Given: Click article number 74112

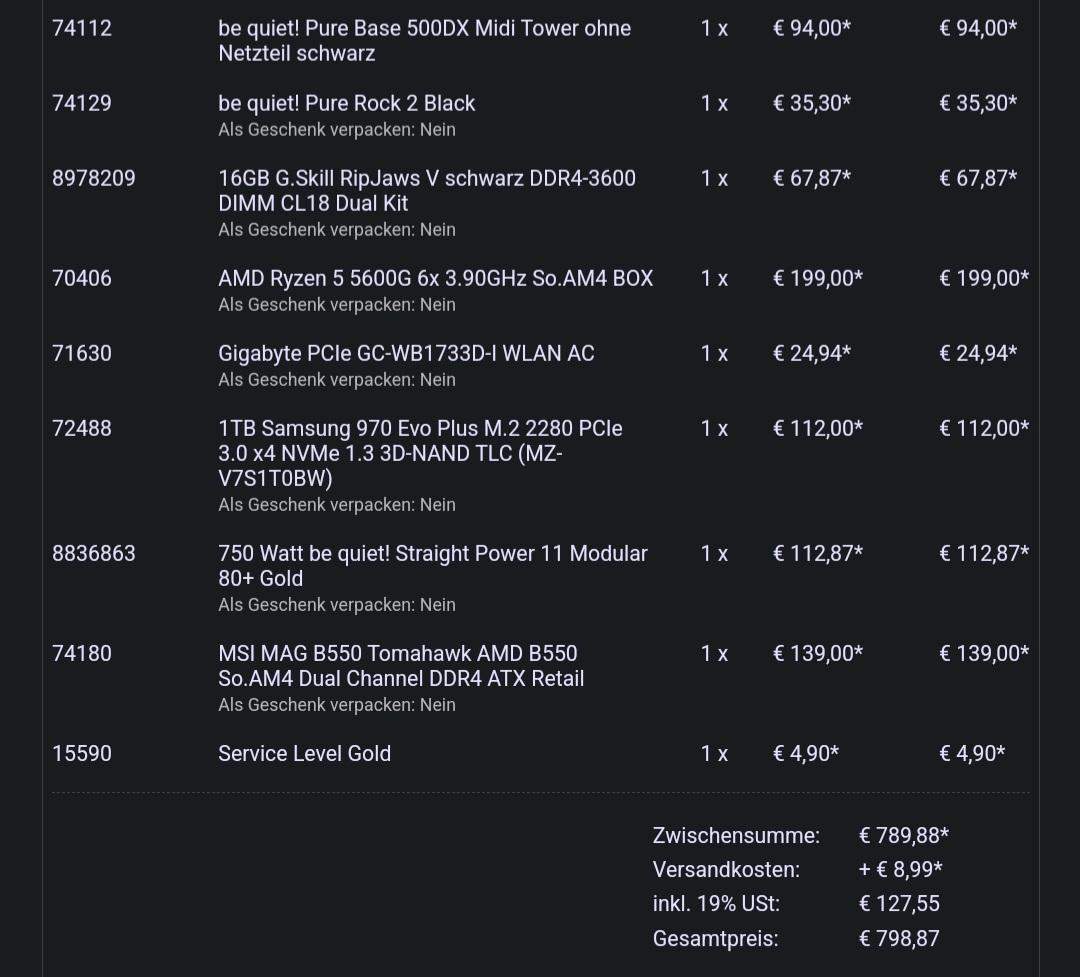Looking at the screenshot, I should click(82, 28).
